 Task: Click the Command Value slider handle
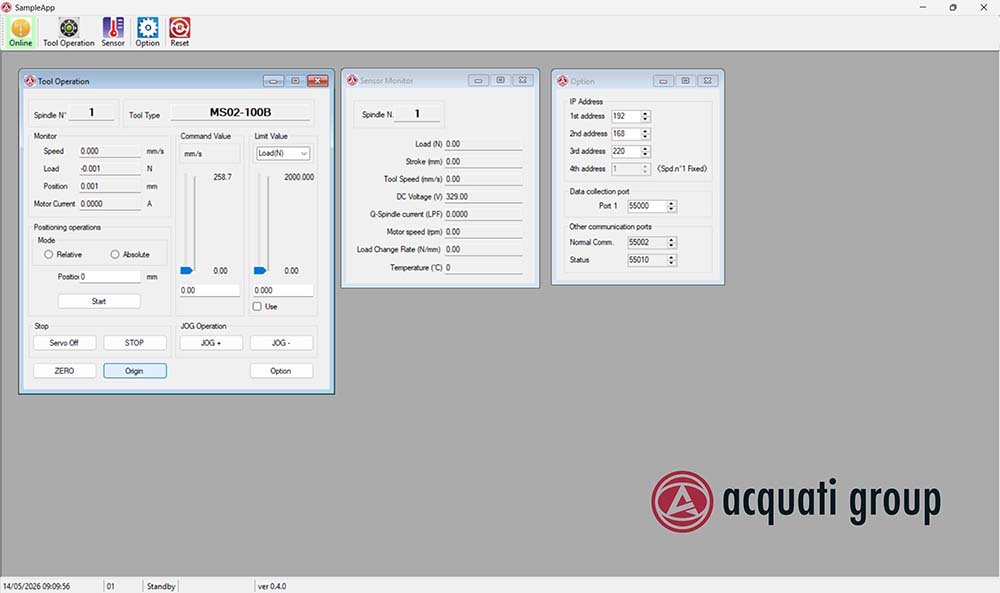186,271
